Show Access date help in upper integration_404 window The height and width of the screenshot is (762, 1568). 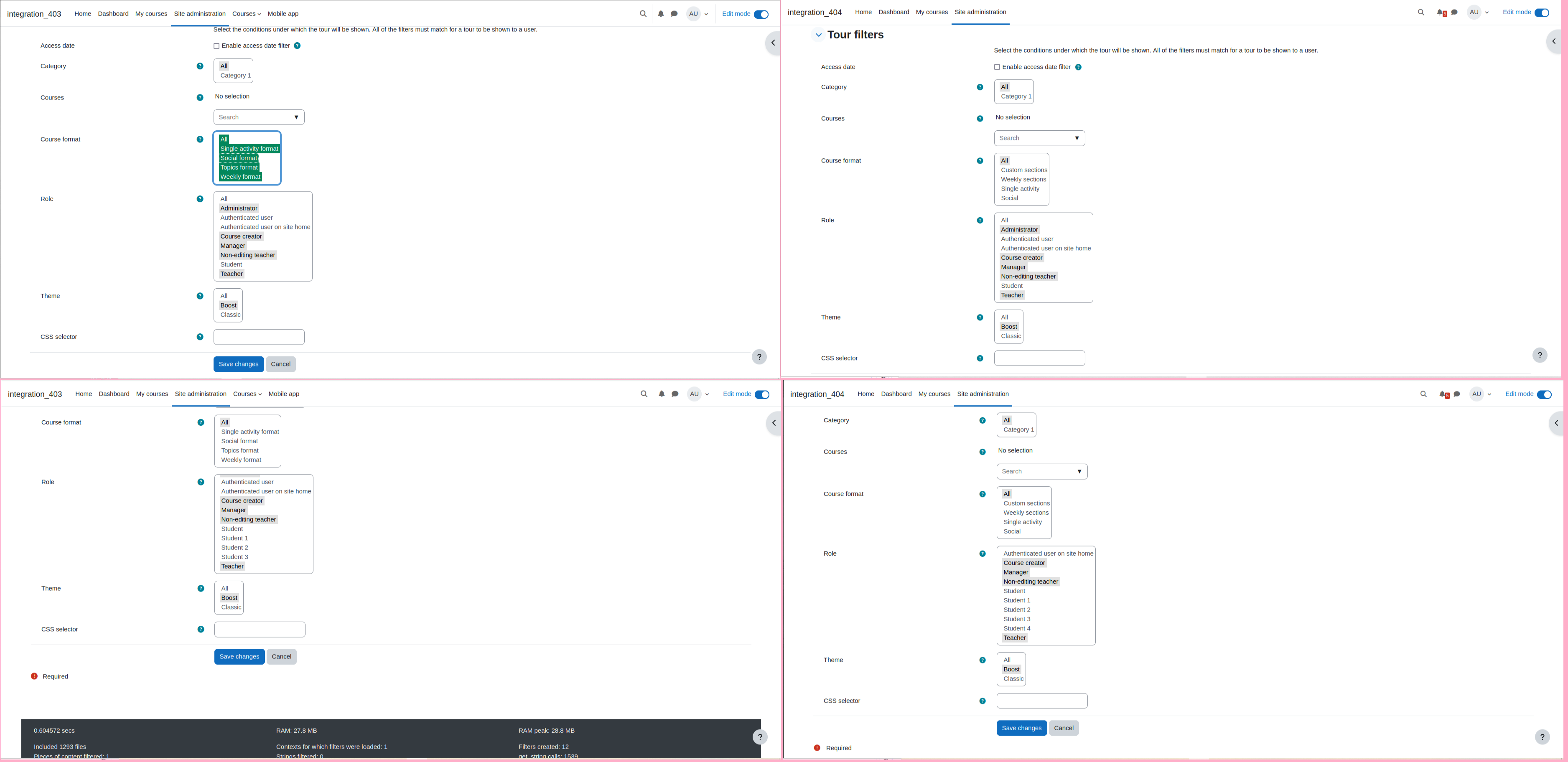[1078, 67]
